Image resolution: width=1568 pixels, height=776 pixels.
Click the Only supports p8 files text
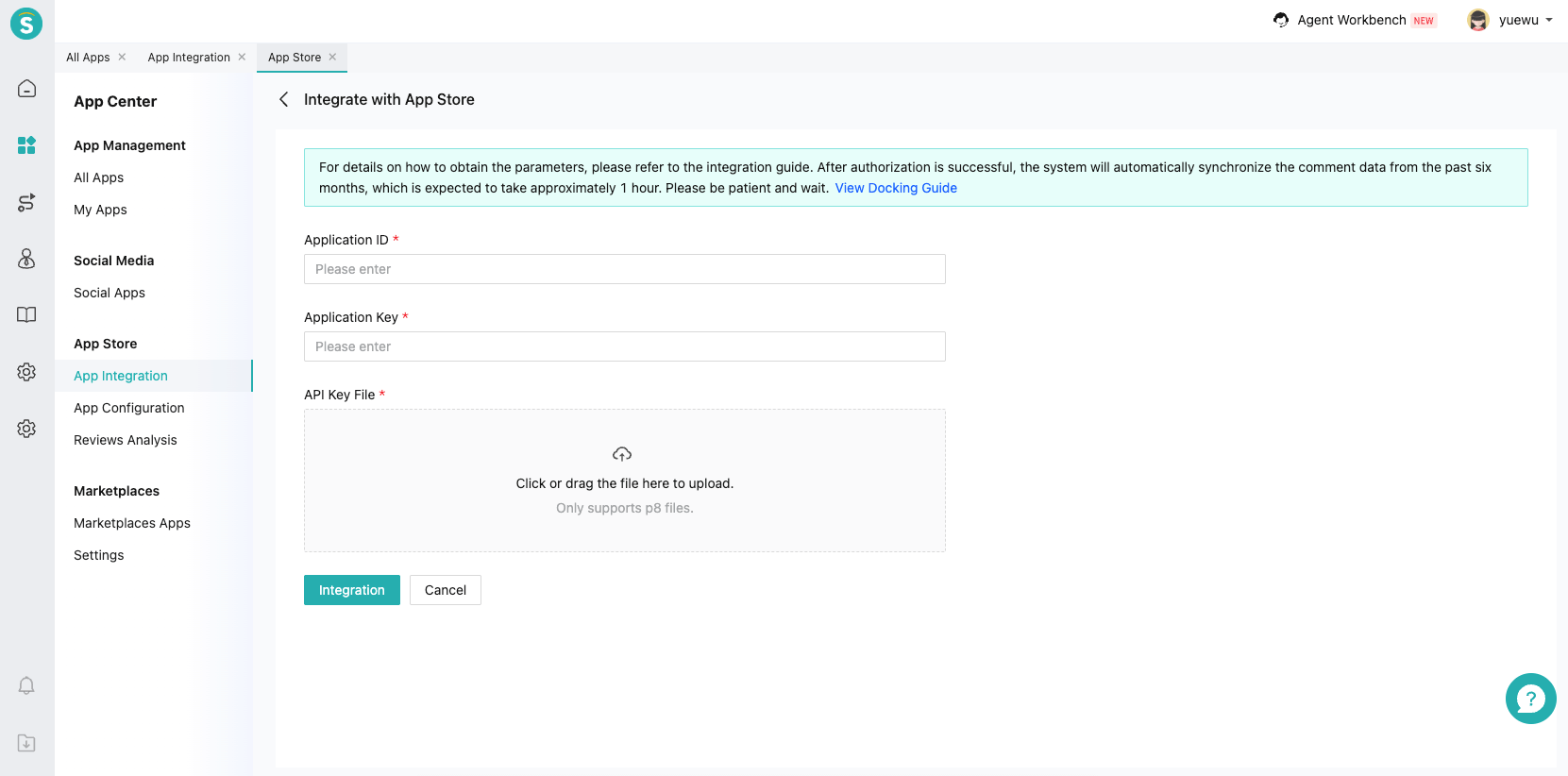click(x=625, y=508)
